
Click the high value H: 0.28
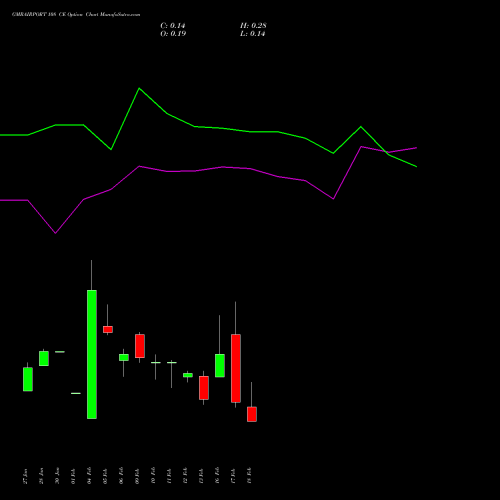pyautogui.click(x=253, y=26)
